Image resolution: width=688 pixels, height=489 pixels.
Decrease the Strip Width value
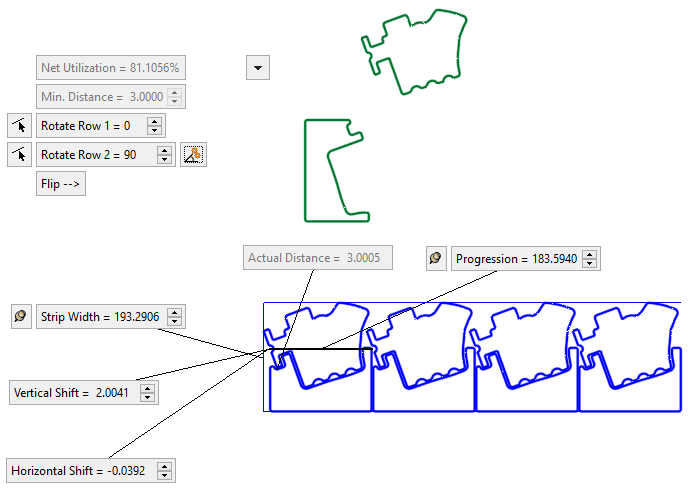[175, 321]
